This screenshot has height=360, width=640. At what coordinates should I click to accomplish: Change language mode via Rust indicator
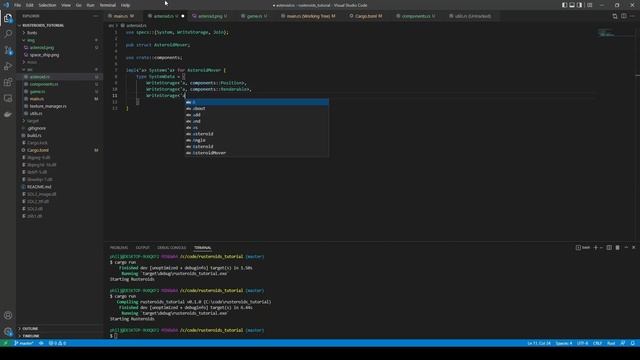(611, 343)
